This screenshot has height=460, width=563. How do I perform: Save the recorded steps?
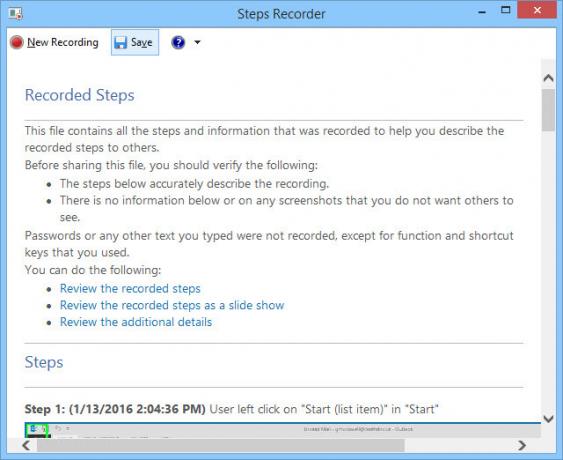point(135,42)
